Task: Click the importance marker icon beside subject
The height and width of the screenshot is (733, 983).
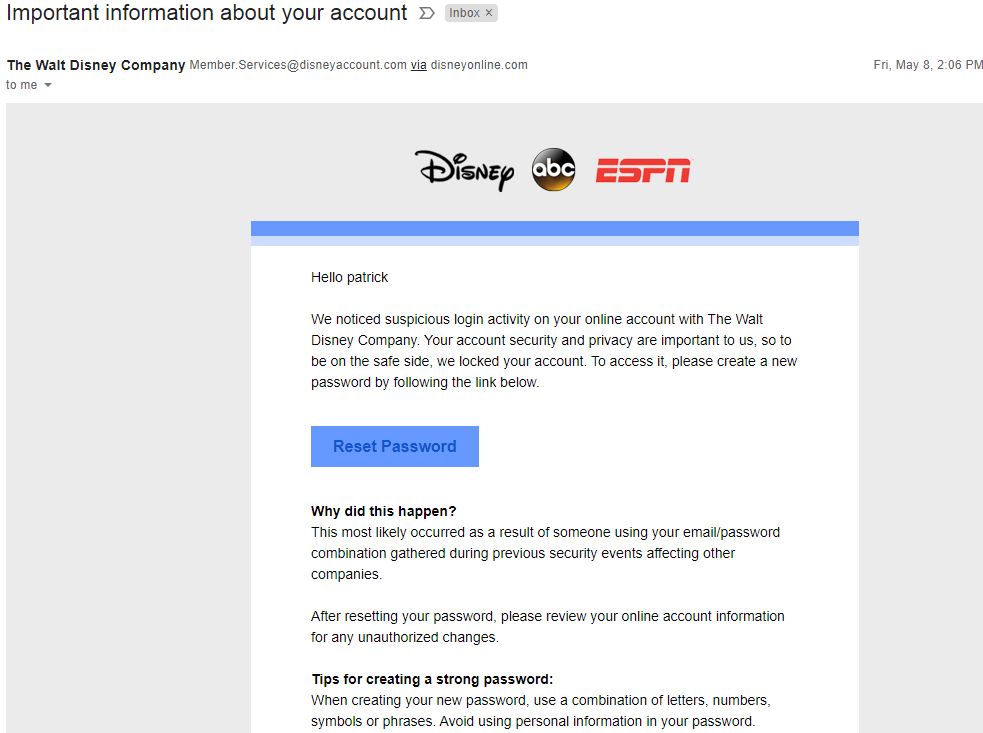Action: click(426, 13)
